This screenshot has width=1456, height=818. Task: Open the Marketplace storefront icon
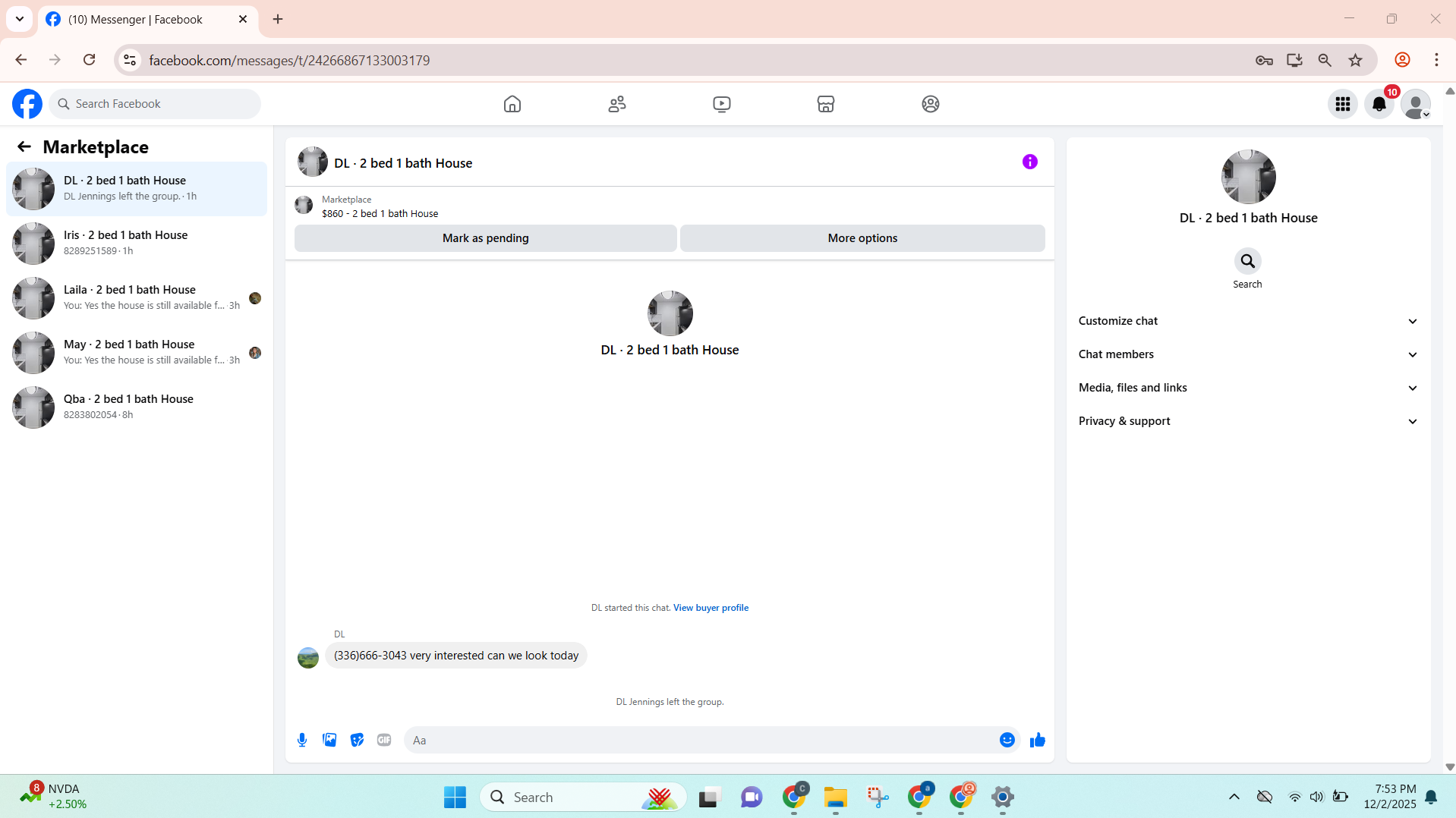coord(826,104)
